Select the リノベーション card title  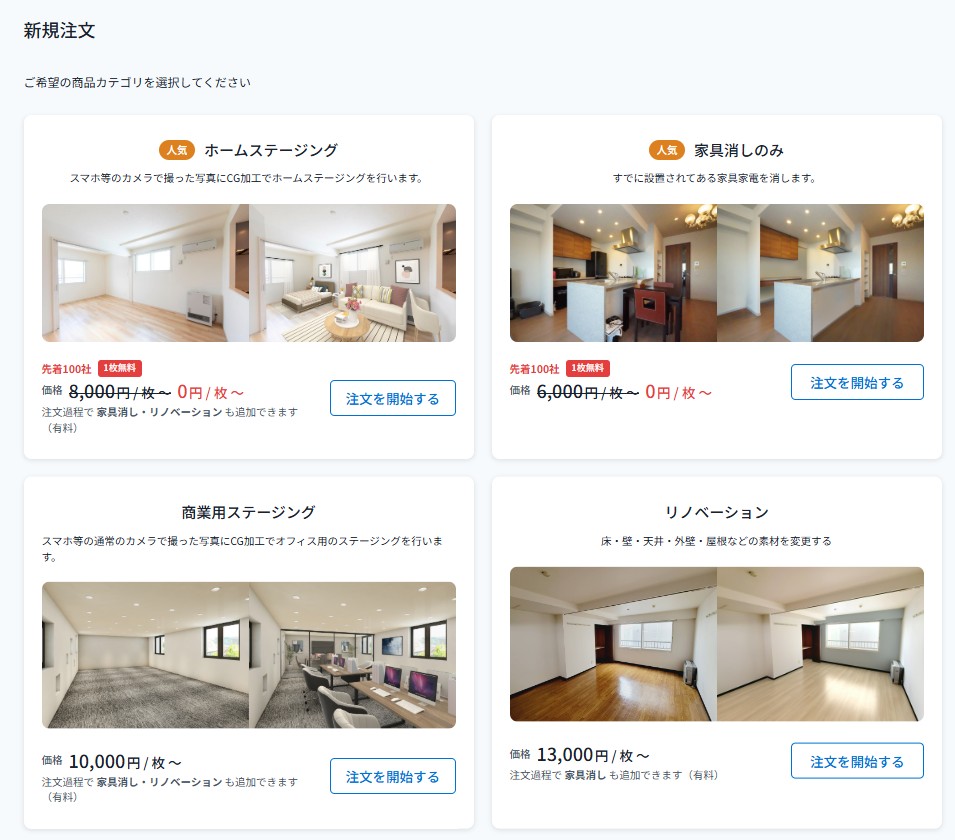(717, 512)
